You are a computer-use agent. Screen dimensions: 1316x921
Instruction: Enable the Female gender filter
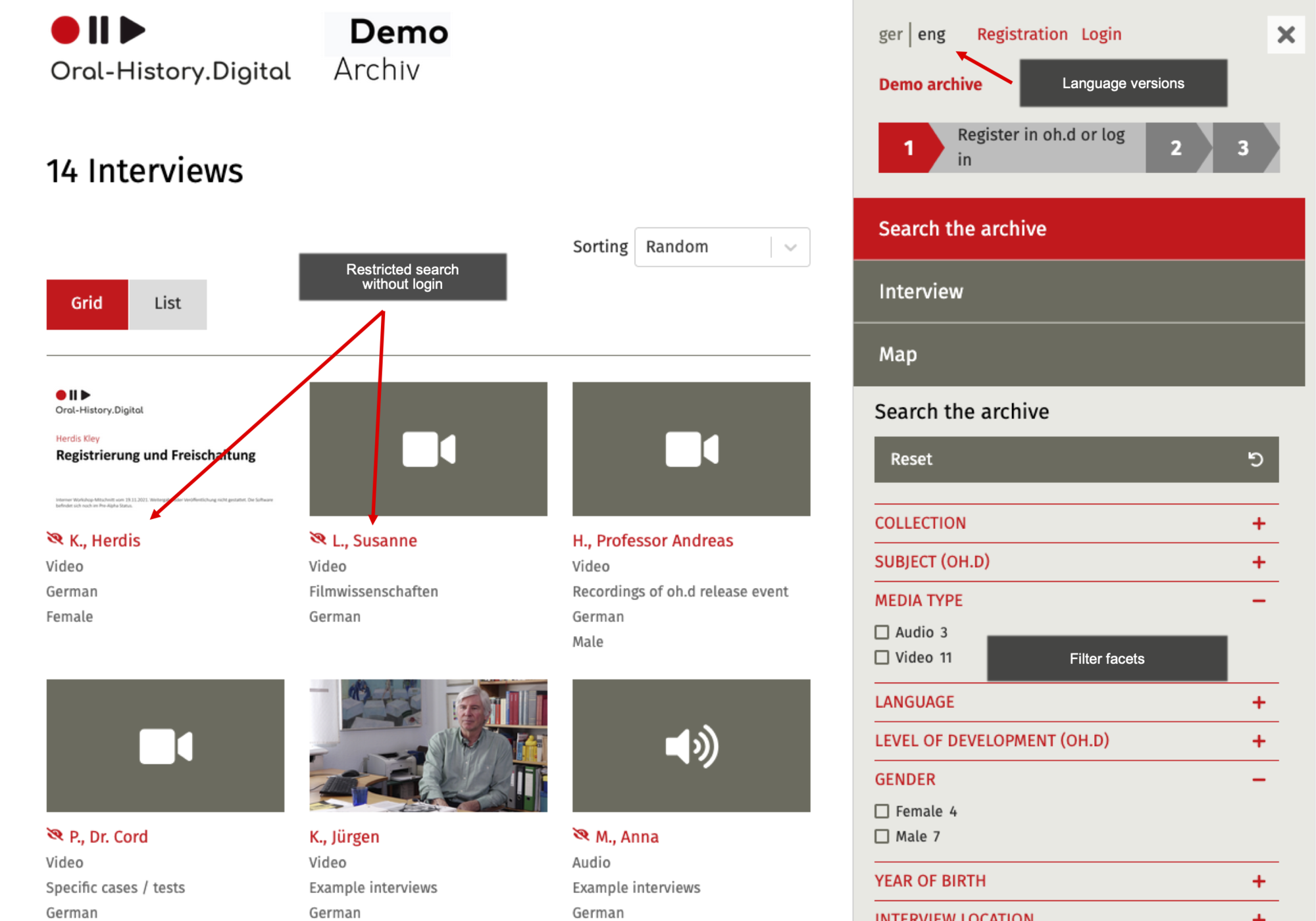(882, 811)
